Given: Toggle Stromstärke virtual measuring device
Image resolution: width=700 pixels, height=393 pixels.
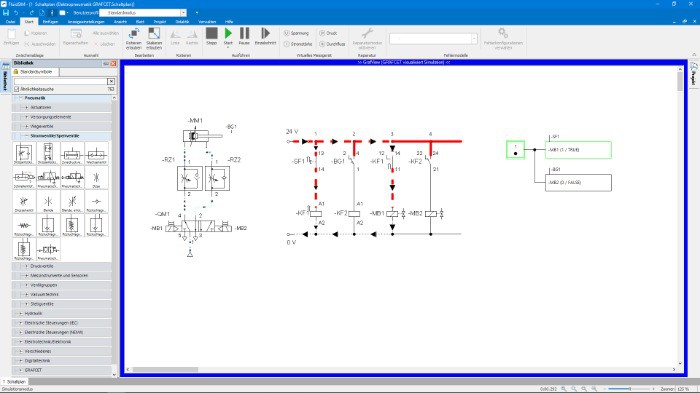Looking at the screenshot, I should (298, 44).
